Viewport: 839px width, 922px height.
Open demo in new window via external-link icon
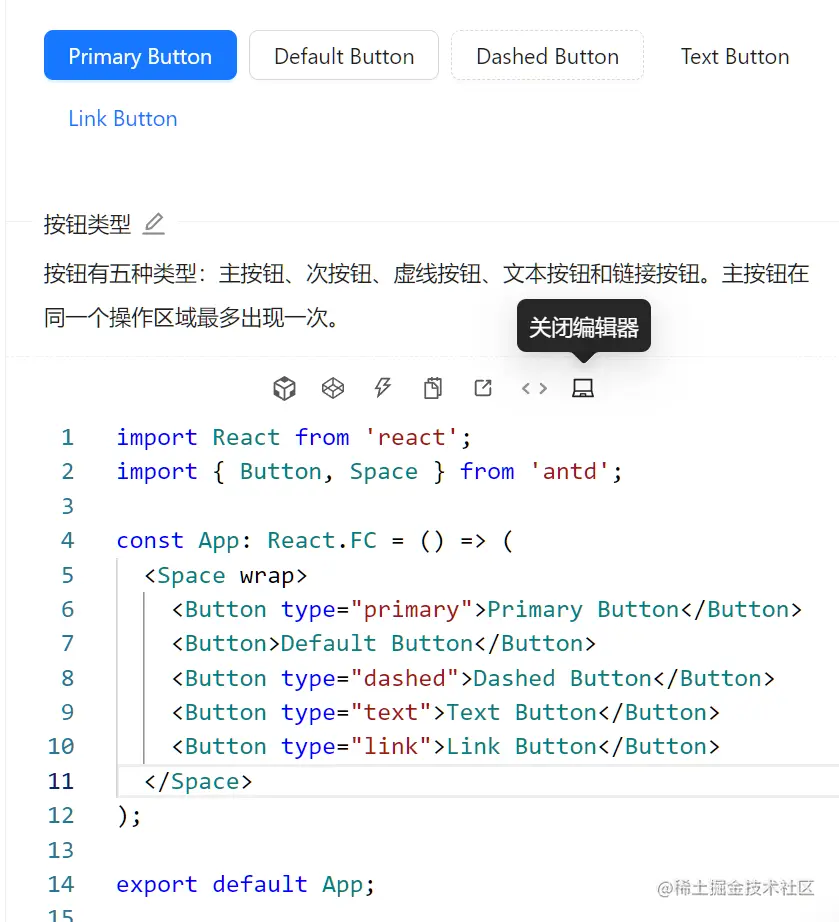483,388
